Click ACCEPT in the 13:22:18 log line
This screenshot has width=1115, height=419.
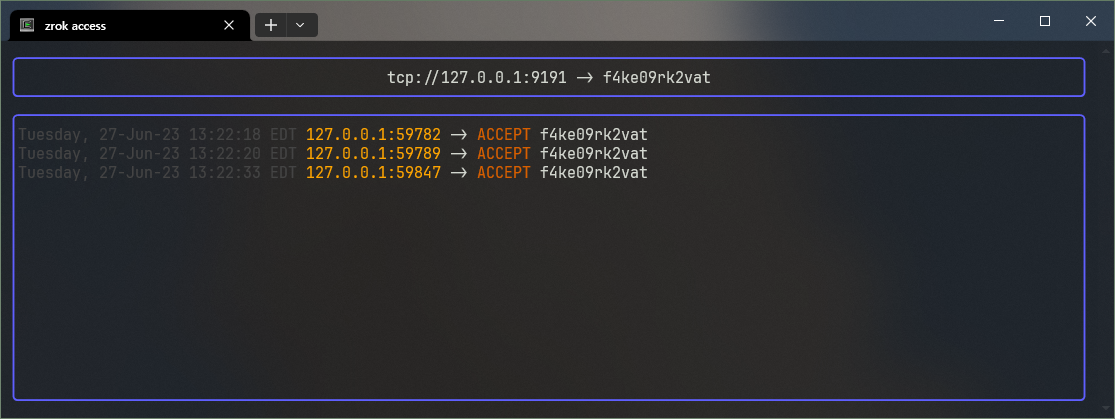504,134
